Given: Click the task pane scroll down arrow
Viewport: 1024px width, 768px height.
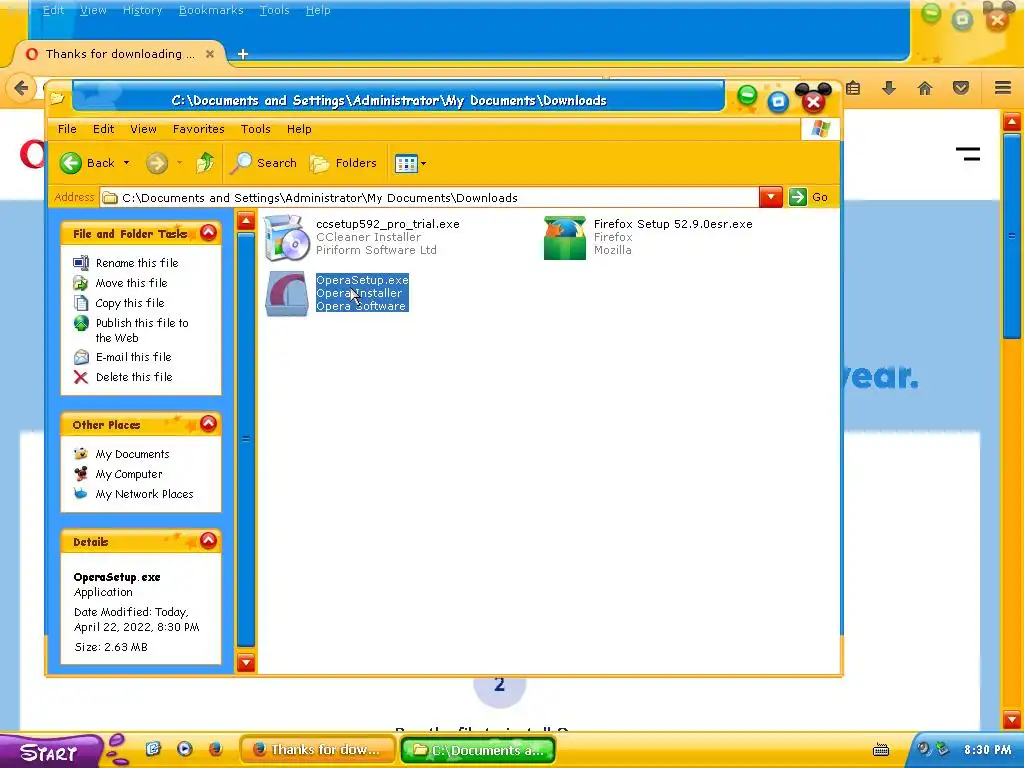Looking at the screenshot, I should [x=246, y=663].
